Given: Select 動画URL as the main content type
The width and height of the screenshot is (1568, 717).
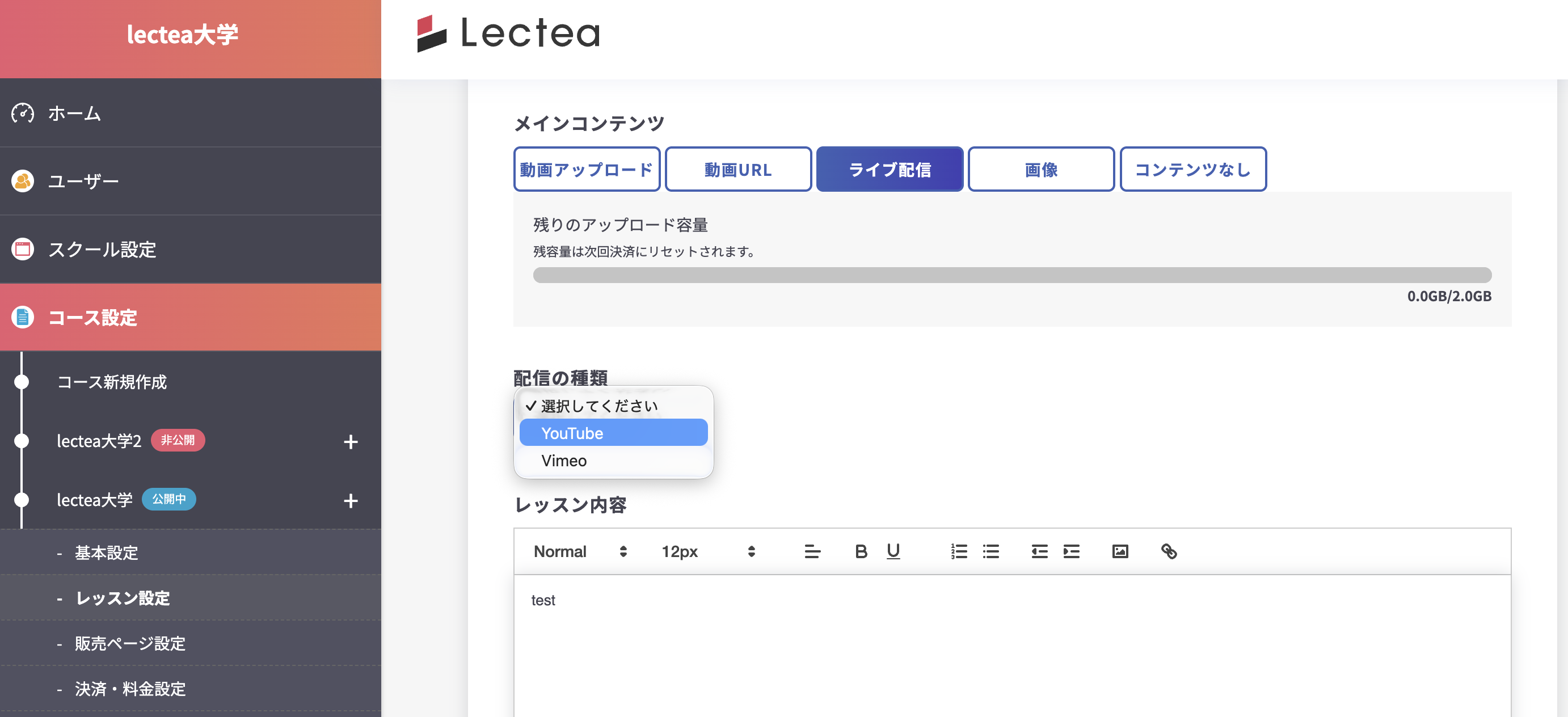Looking at the screenshot, I should [x=737, y=169].
